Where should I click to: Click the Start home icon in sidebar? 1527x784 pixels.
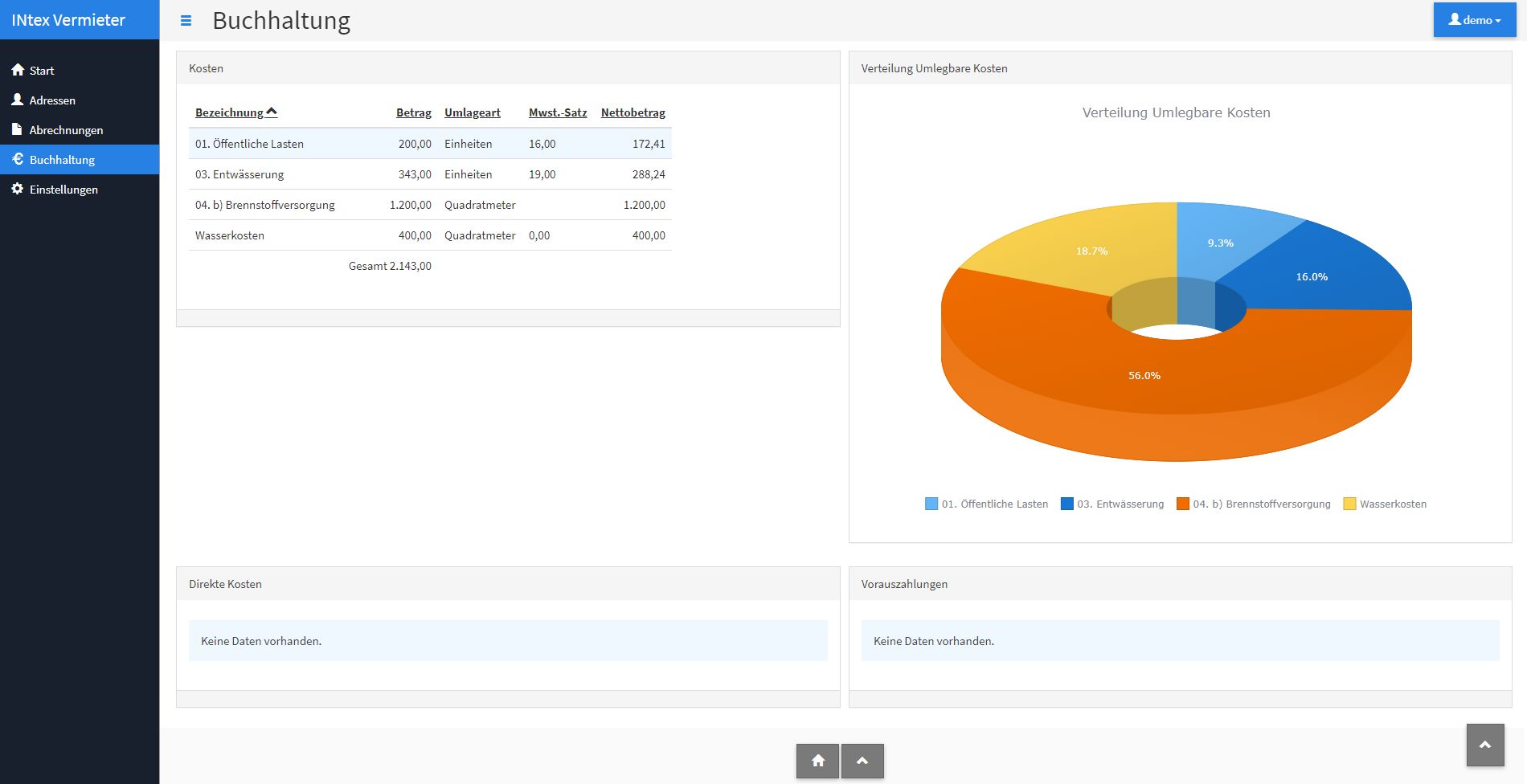[18, 70]
